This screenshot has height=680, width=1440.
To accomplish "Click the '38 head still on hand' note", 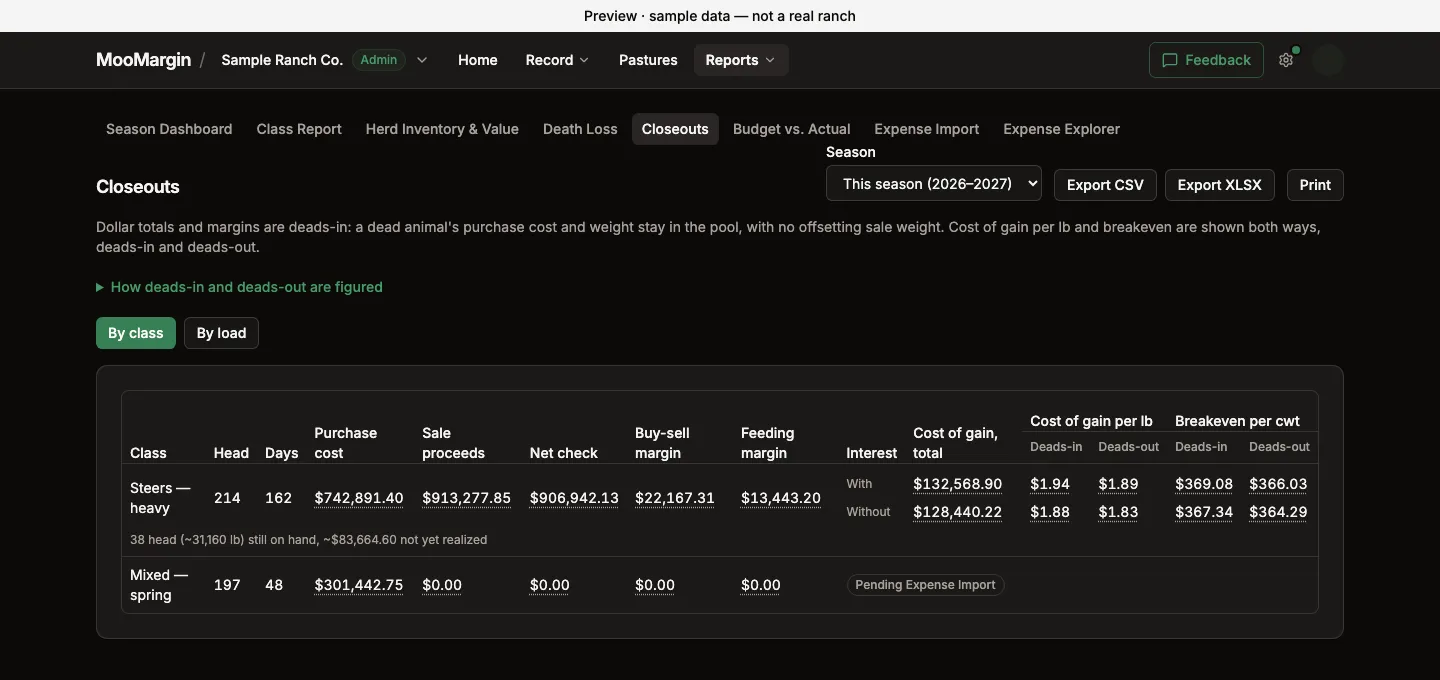I will 309,539.
